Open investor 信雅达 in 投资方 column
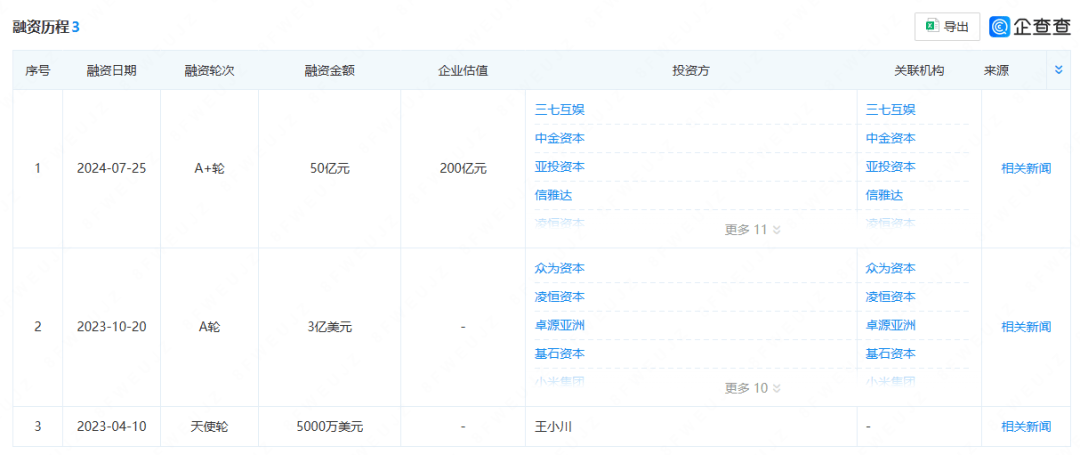 (554, 195)
